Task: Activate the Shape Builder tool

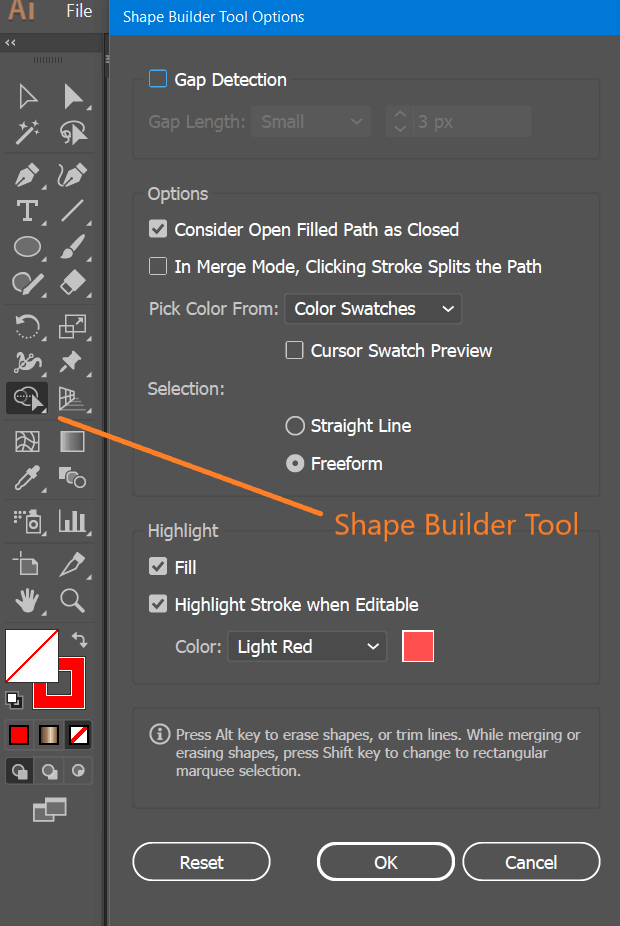Action: pos(27,397)
